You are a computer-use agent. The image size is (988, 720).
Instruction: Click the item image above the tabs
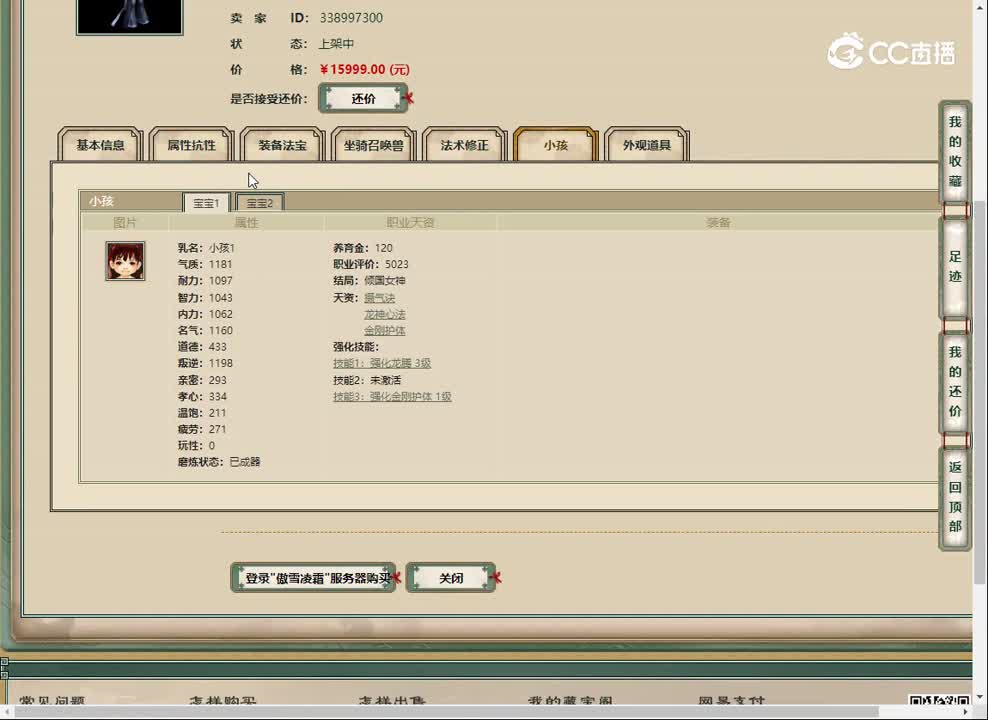pos(129,17)
